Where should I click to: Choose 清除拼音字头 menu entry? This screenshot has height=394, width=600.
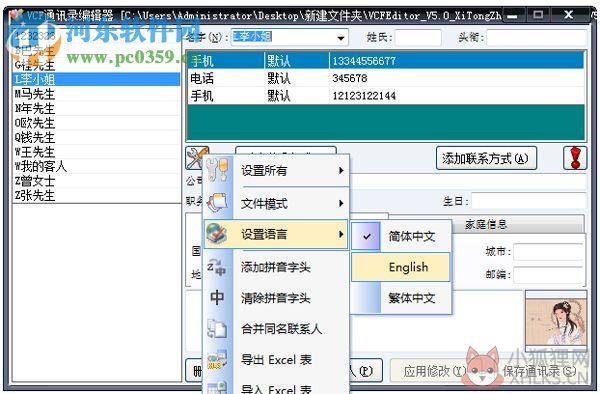coord(276,298)
